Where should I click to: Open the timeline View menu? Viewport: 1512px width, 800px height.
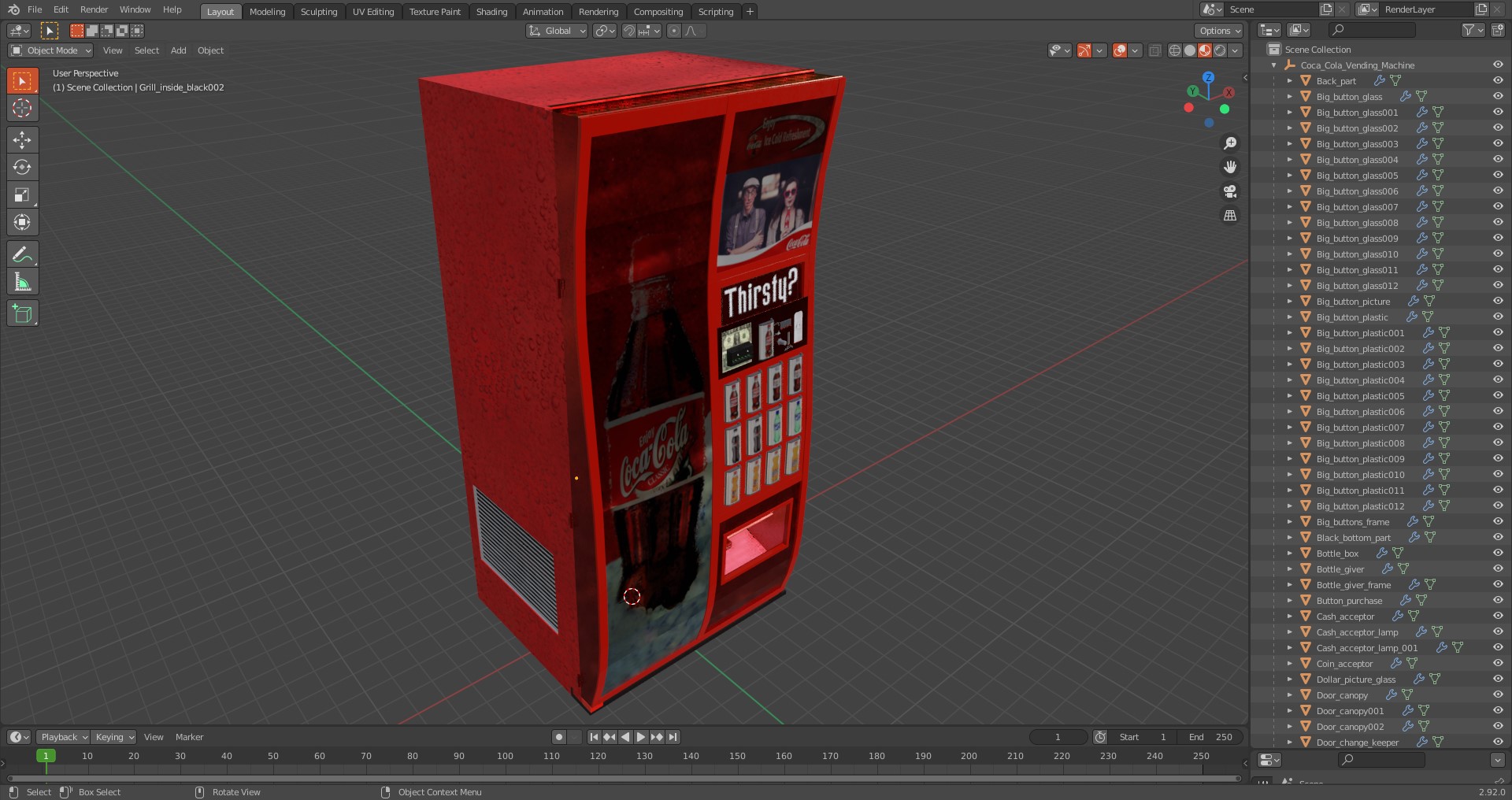(x=154, y=737)
